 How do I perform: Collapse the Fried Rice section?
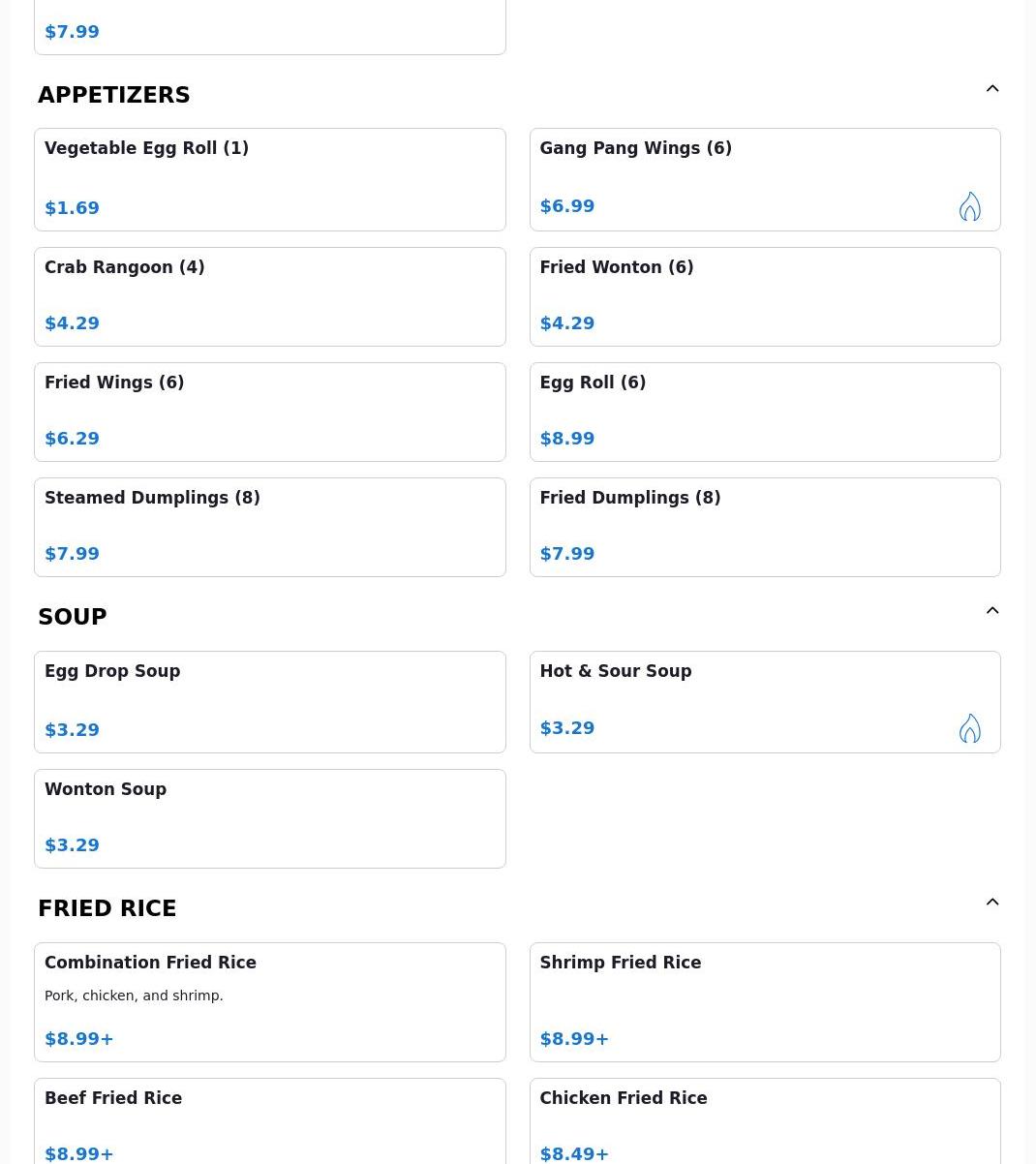(992, 902)
